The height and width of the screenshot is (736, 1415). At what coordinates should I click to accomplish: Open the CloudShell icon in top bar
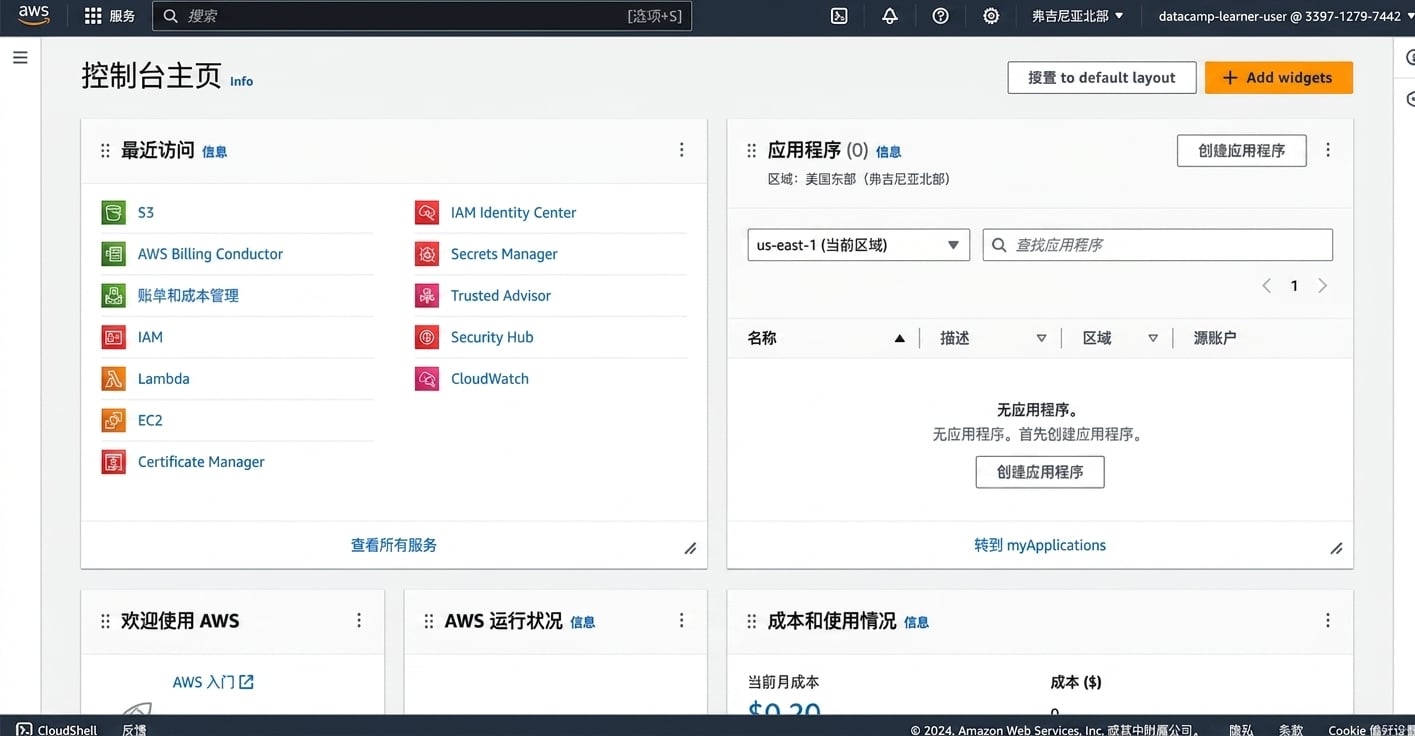click(840, 16)
